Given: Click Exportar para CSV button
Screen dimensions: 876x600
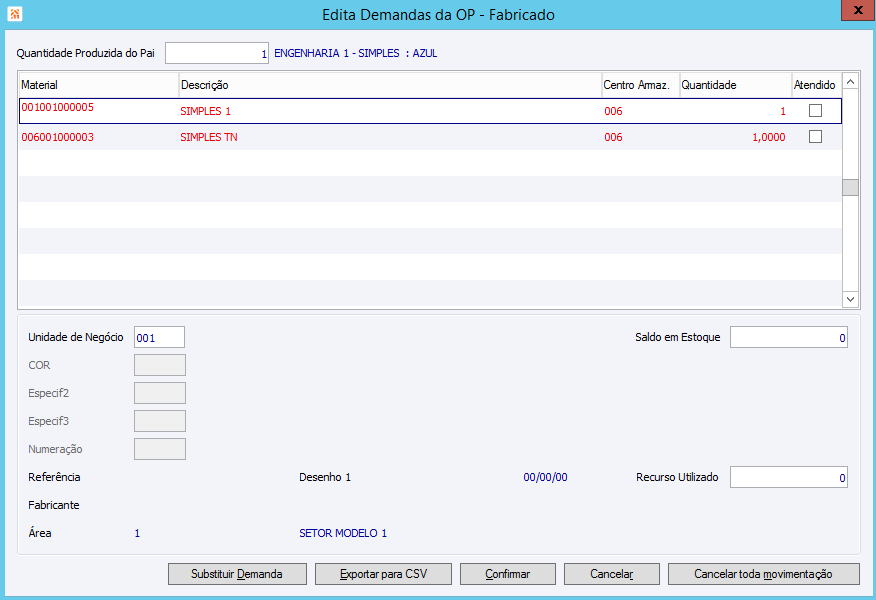Looking at the screenshot, I should 383,574.
